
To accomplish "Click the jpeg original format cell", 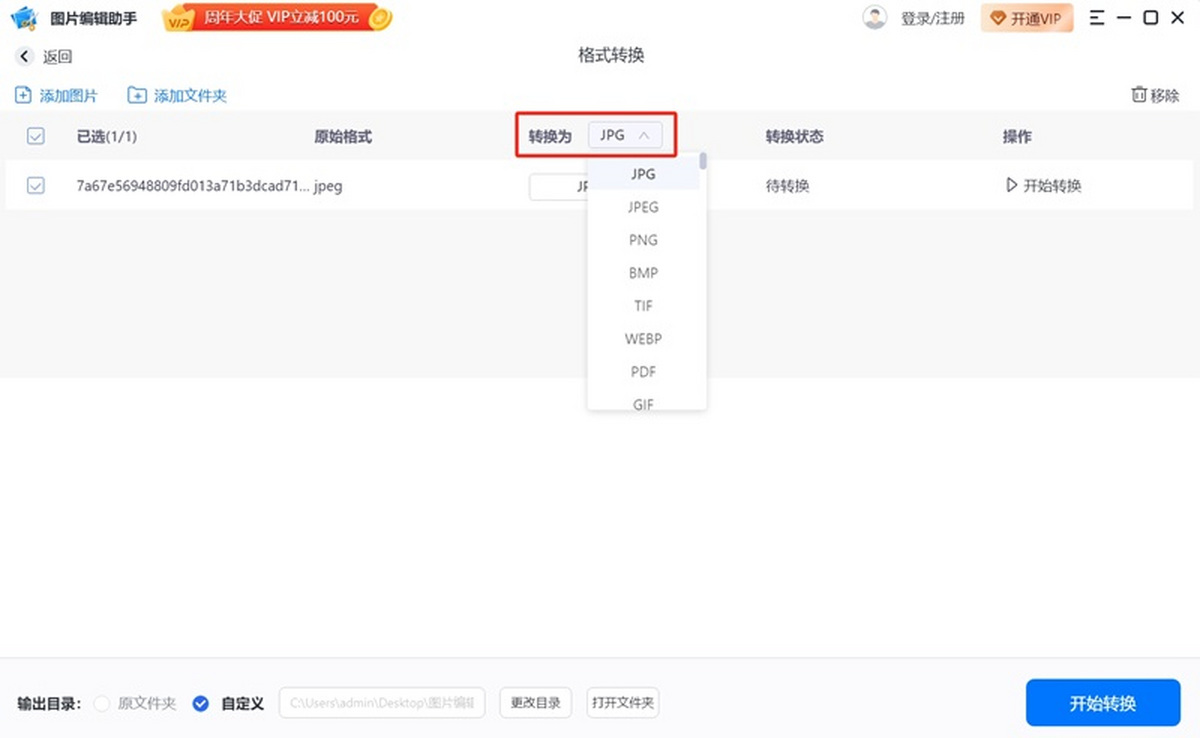I will coord(328,186).
